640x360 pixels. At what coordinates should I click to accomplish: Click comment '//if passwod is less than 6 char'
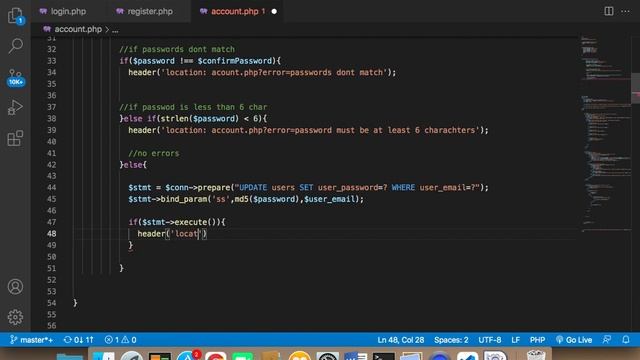tap(193, 107)
